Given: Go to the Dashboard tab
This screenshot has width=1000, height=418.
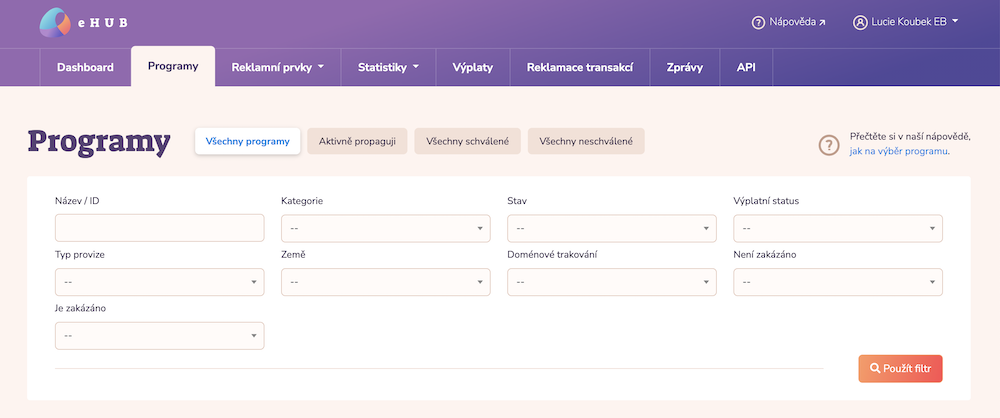Looking at the screenshot, I should tap(85, 67).
